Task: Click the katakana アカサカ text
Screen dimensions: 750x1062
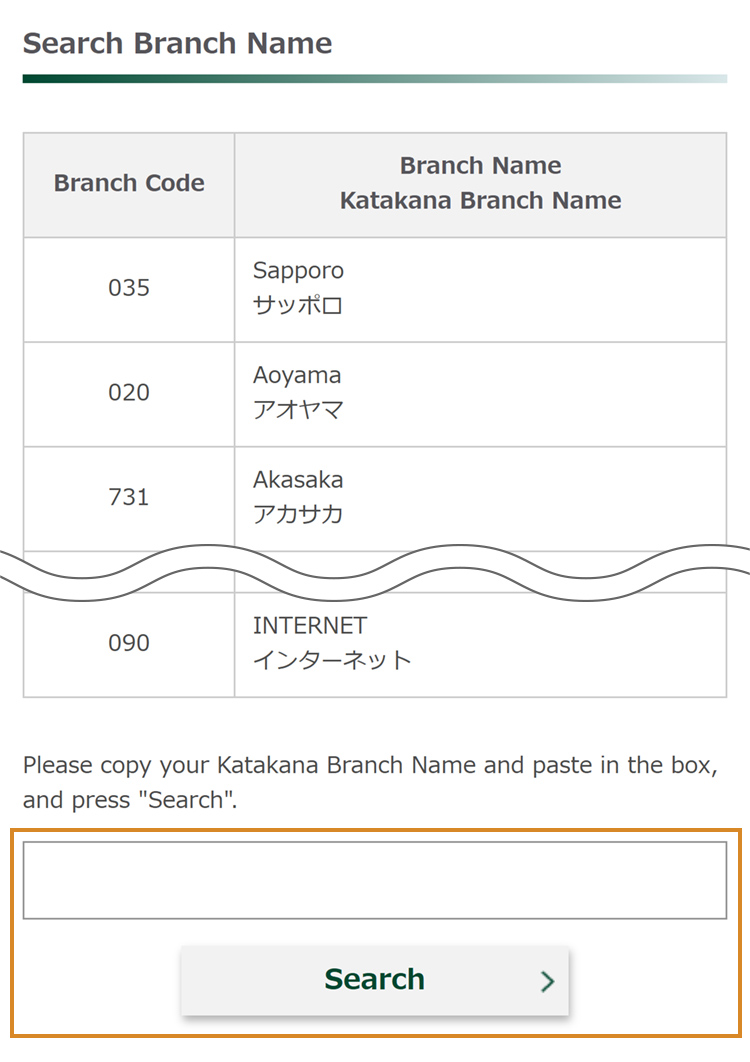Action: tap(298, 515)
